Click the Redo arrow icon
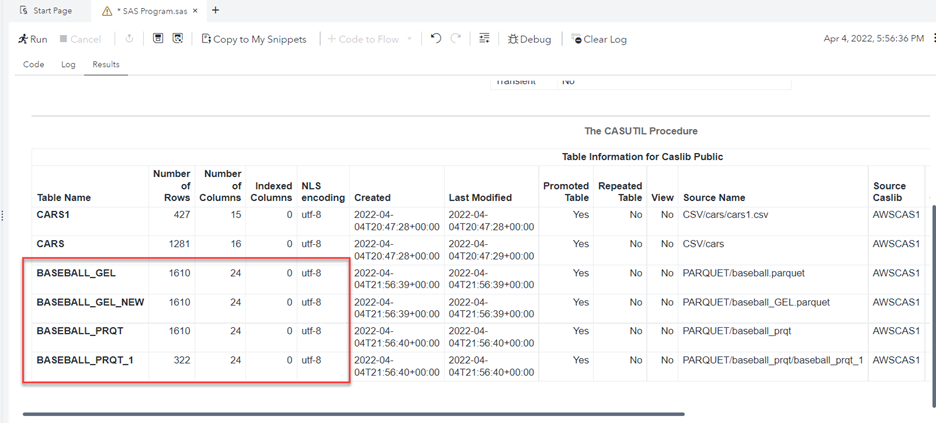The width and height of the screenshot is (936, 423). (x=456, y=39)
